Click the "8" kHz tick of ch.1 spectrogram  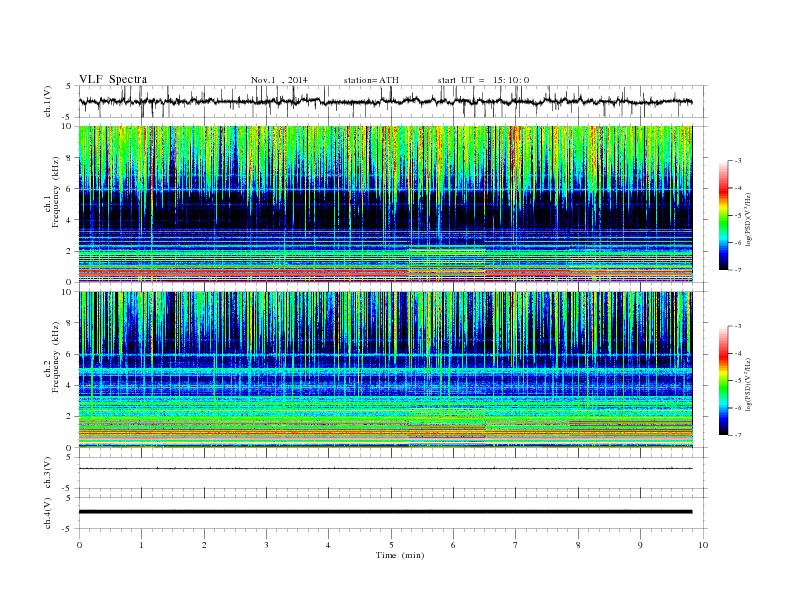click(x=70, y=158)
